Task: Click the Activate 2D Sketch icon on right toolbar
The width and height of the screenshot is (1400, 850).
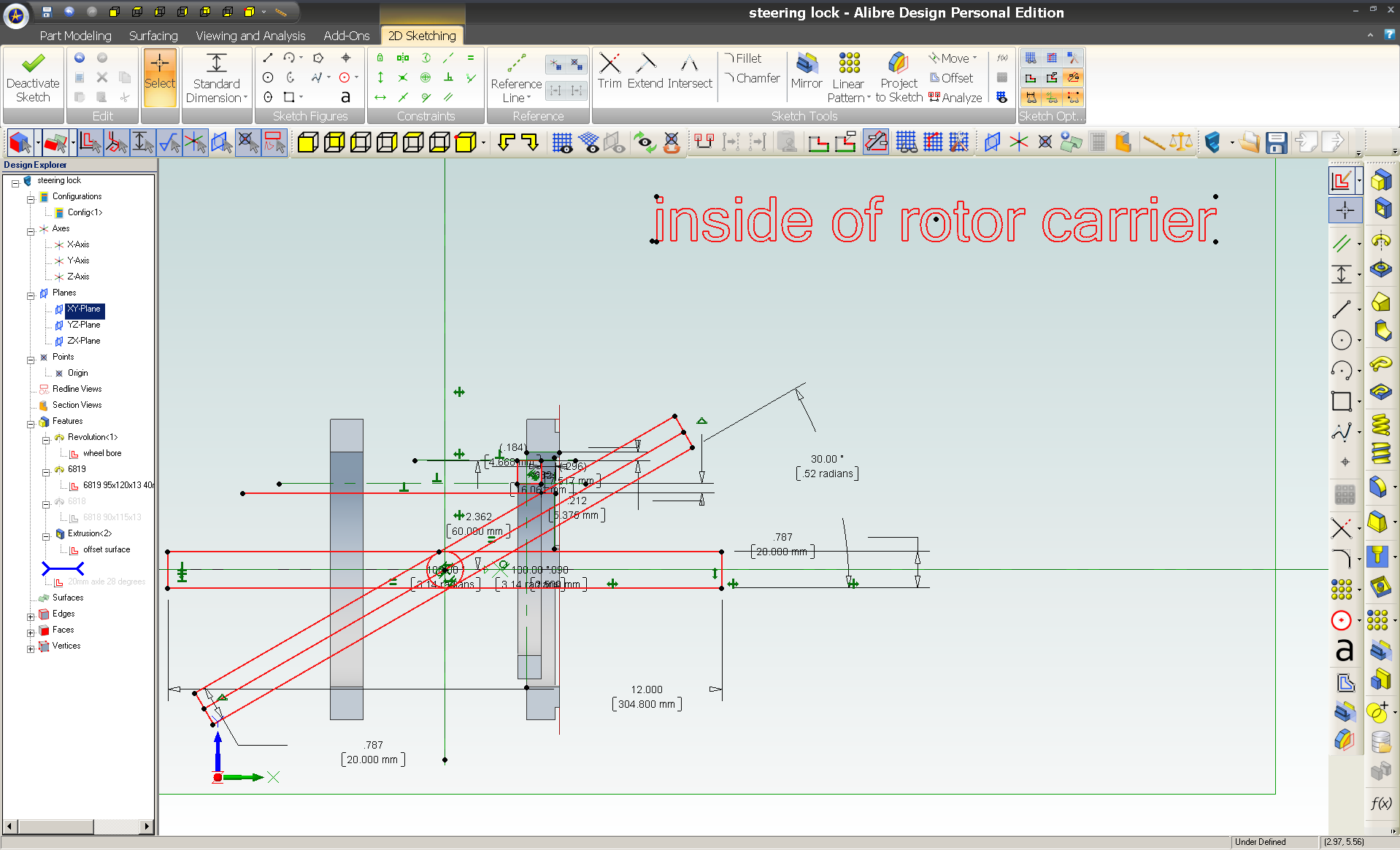Action: (x=1342, y=180)
